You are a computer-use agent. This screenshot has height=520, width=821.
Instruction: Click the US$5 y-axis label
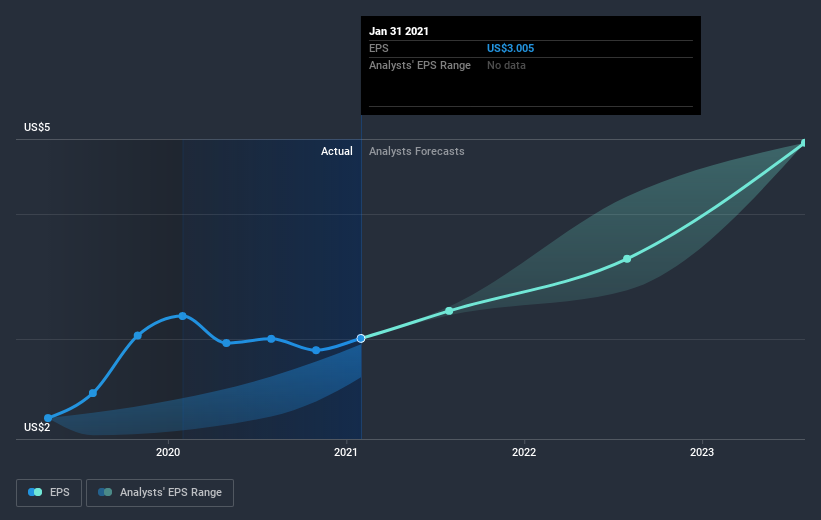point(37,127)
